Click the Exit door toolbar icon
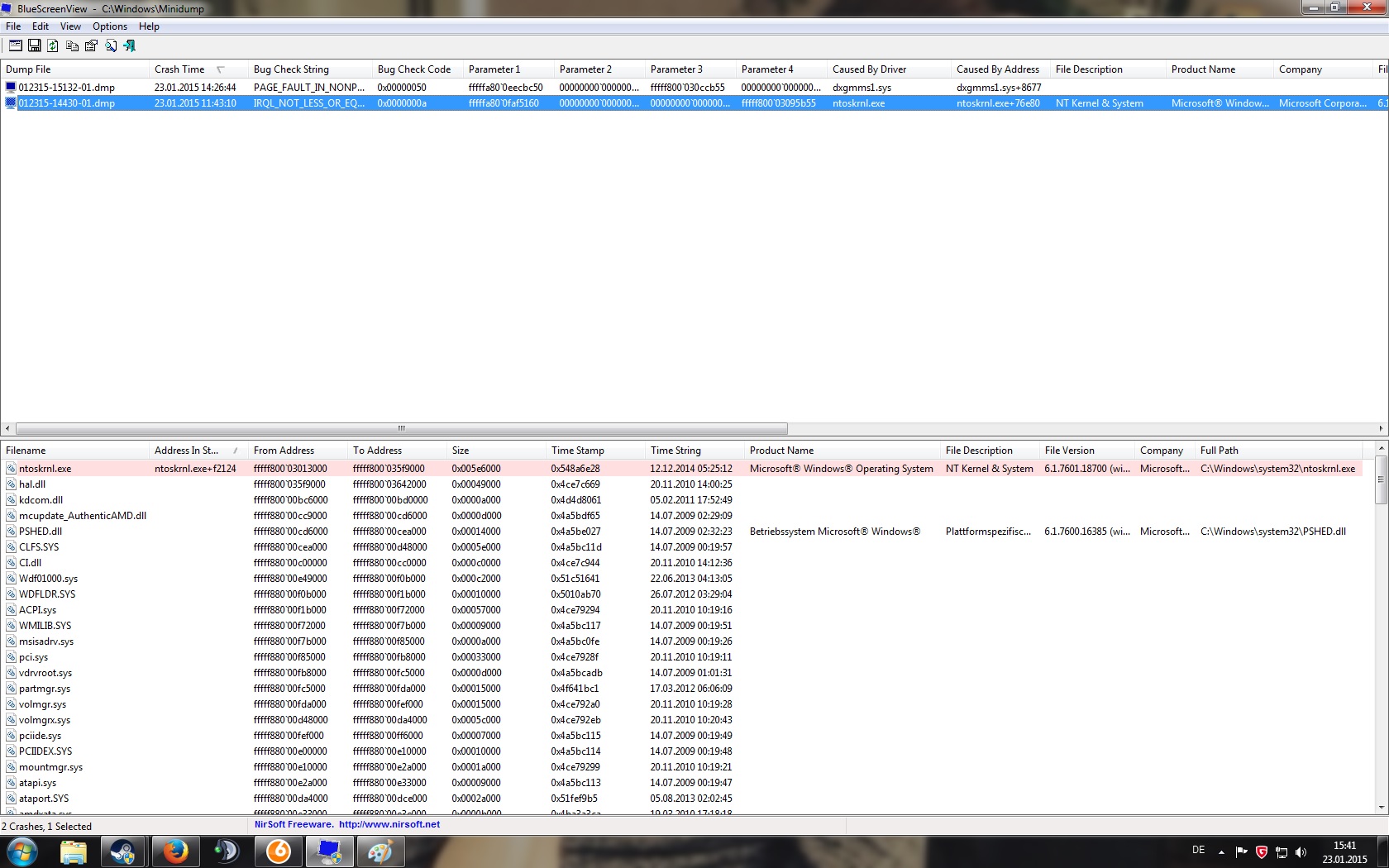Image resolution: width=1389 pixels, height=868 pixels. coord(129,45)
